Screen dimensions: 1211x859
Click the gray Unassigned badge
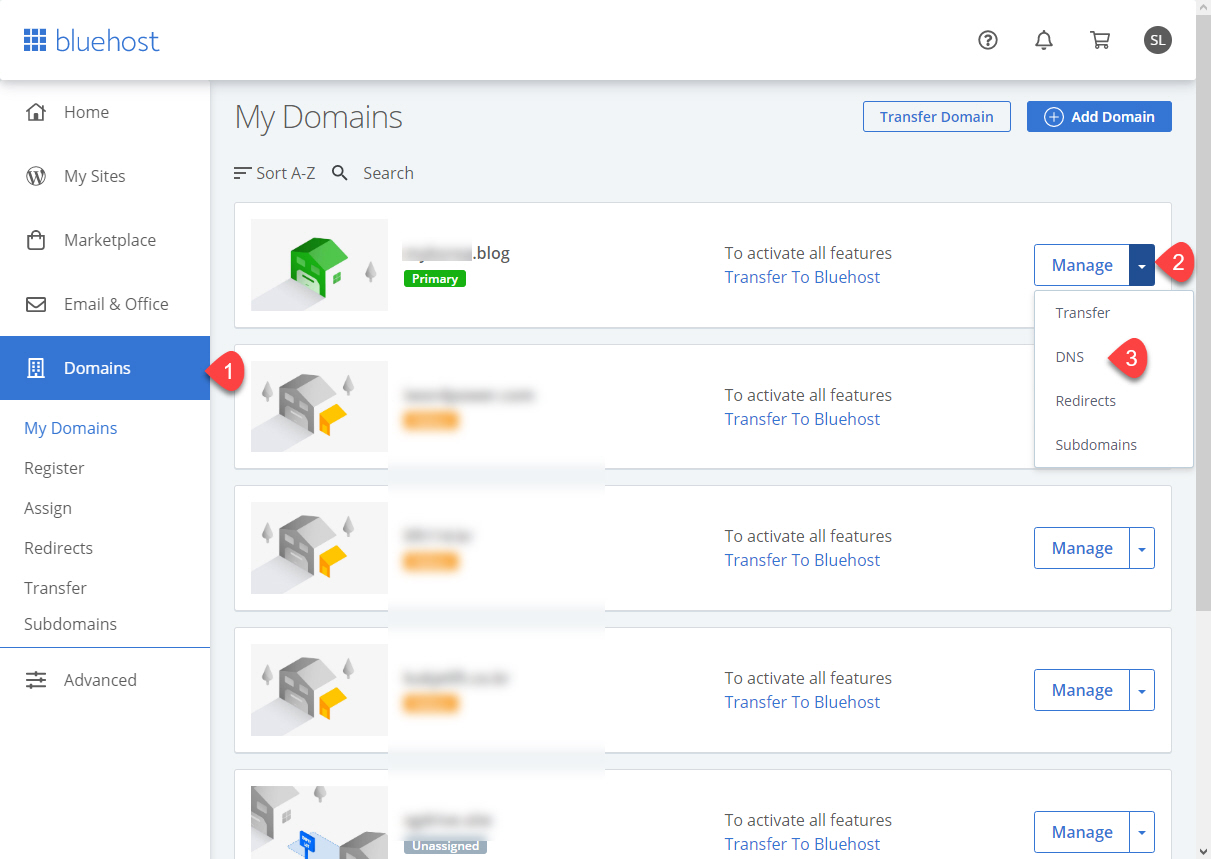point(445,846)
